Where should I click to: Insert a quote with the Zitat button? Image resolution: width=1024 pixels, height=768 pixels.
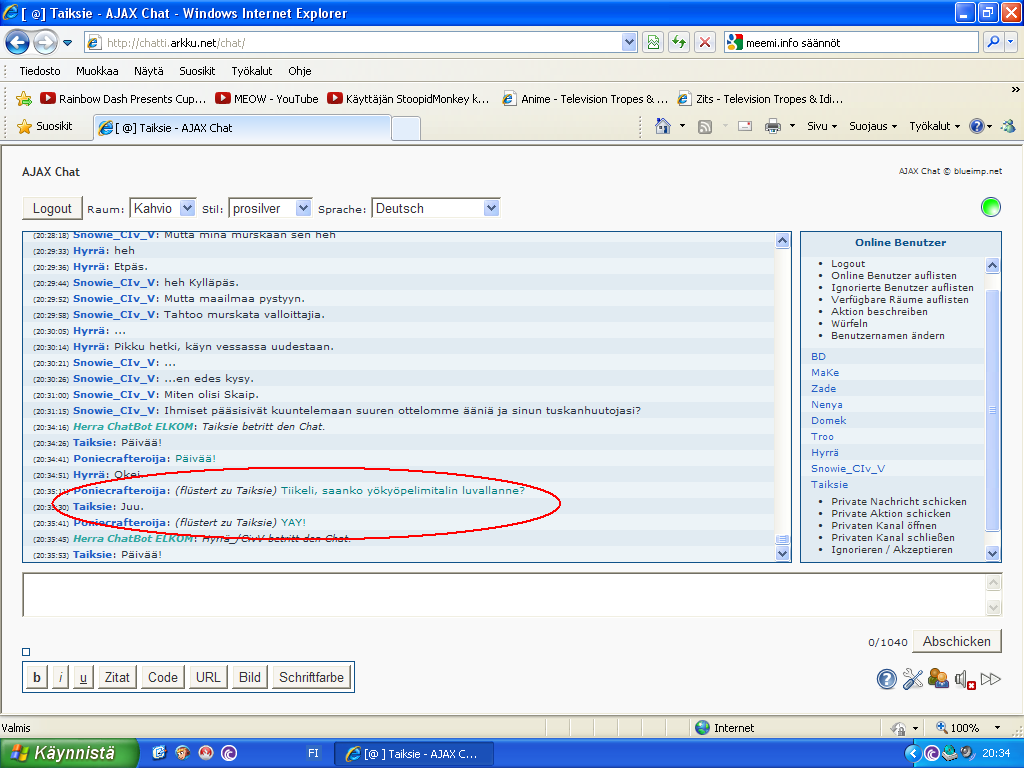click(x=117, y=677)
